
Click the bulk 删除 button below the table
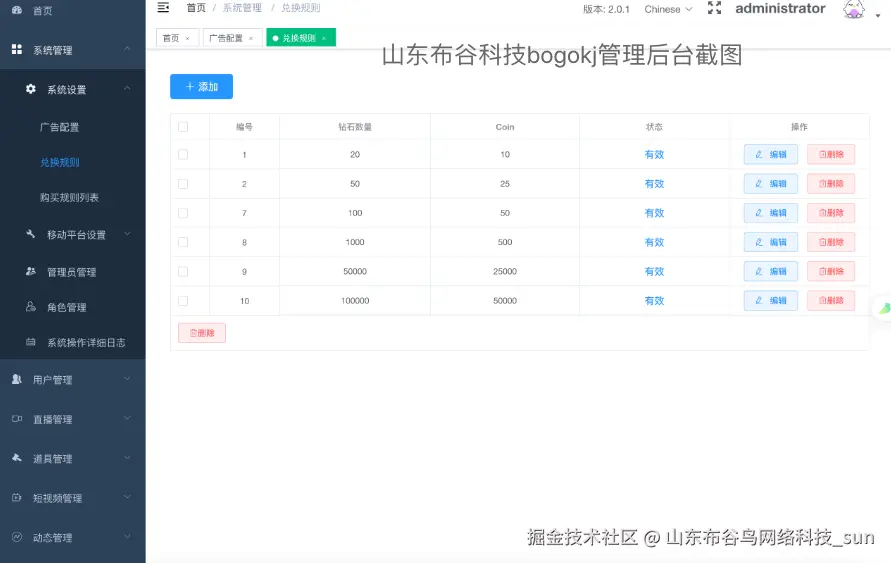(202, 333)
